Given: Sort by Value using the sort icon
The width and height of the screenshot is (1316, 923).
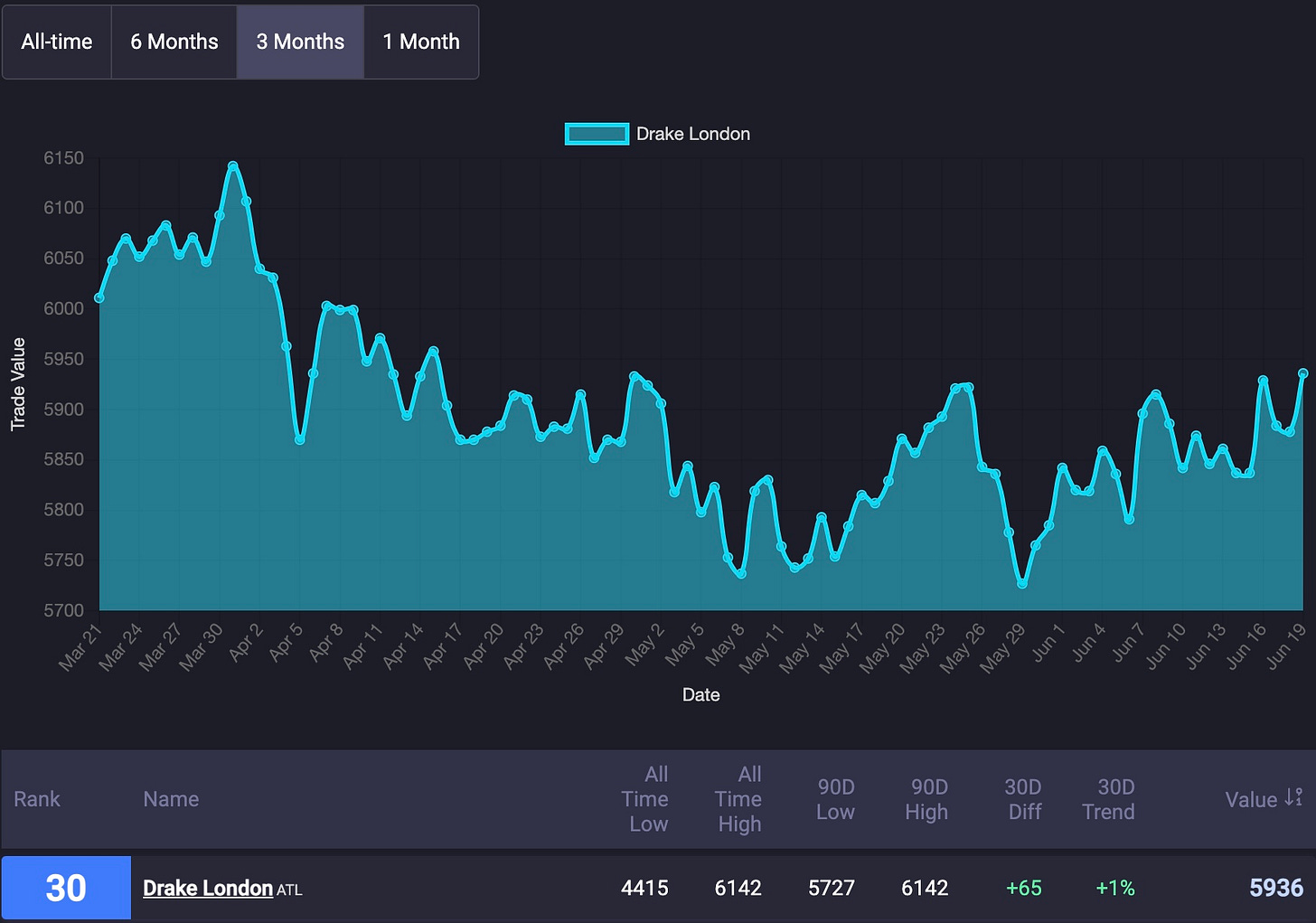Looking at the screenshot, I should [x=1294, y=797].
